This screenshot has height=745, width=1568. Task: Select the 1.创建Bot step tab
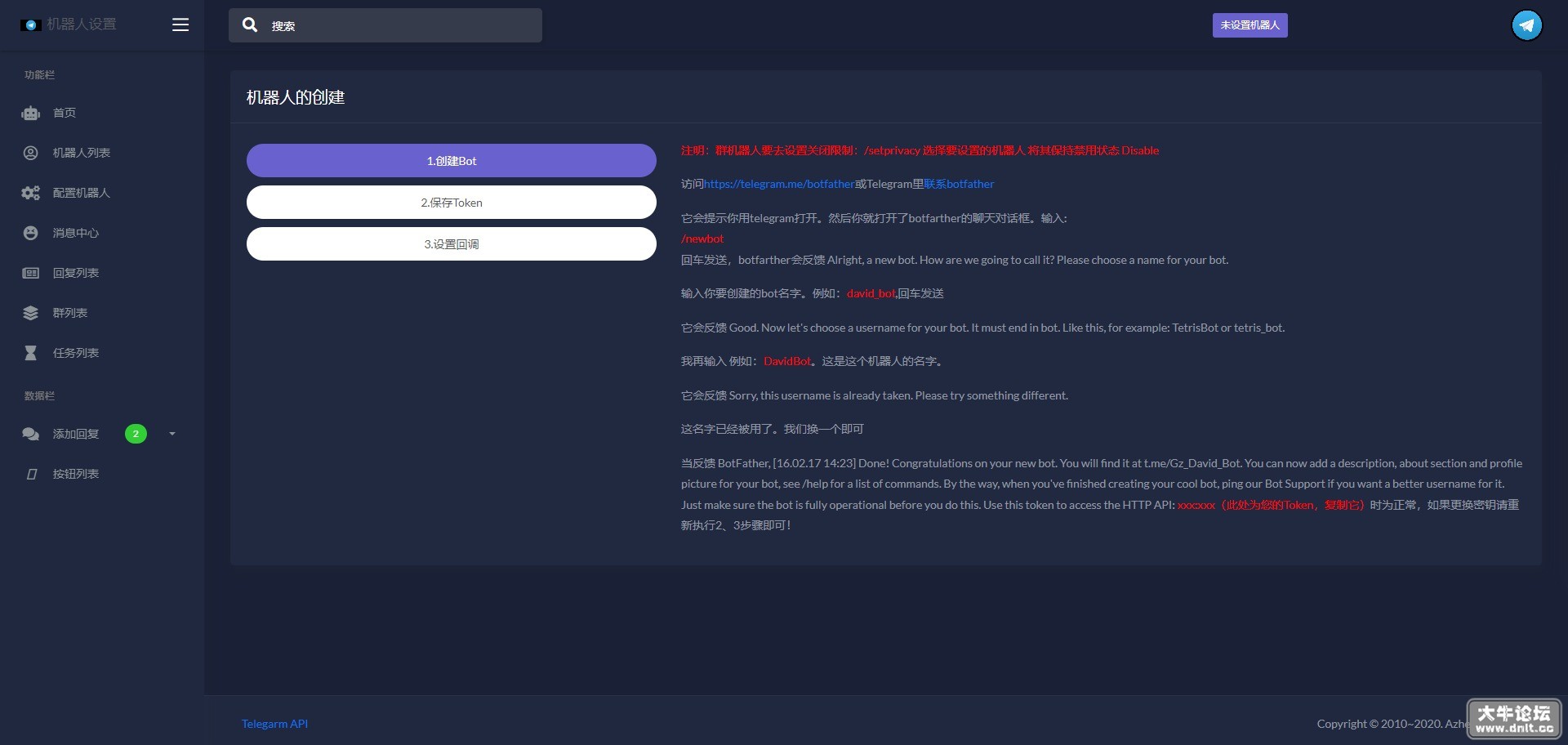pyautogui.click(x=452, y=161)
